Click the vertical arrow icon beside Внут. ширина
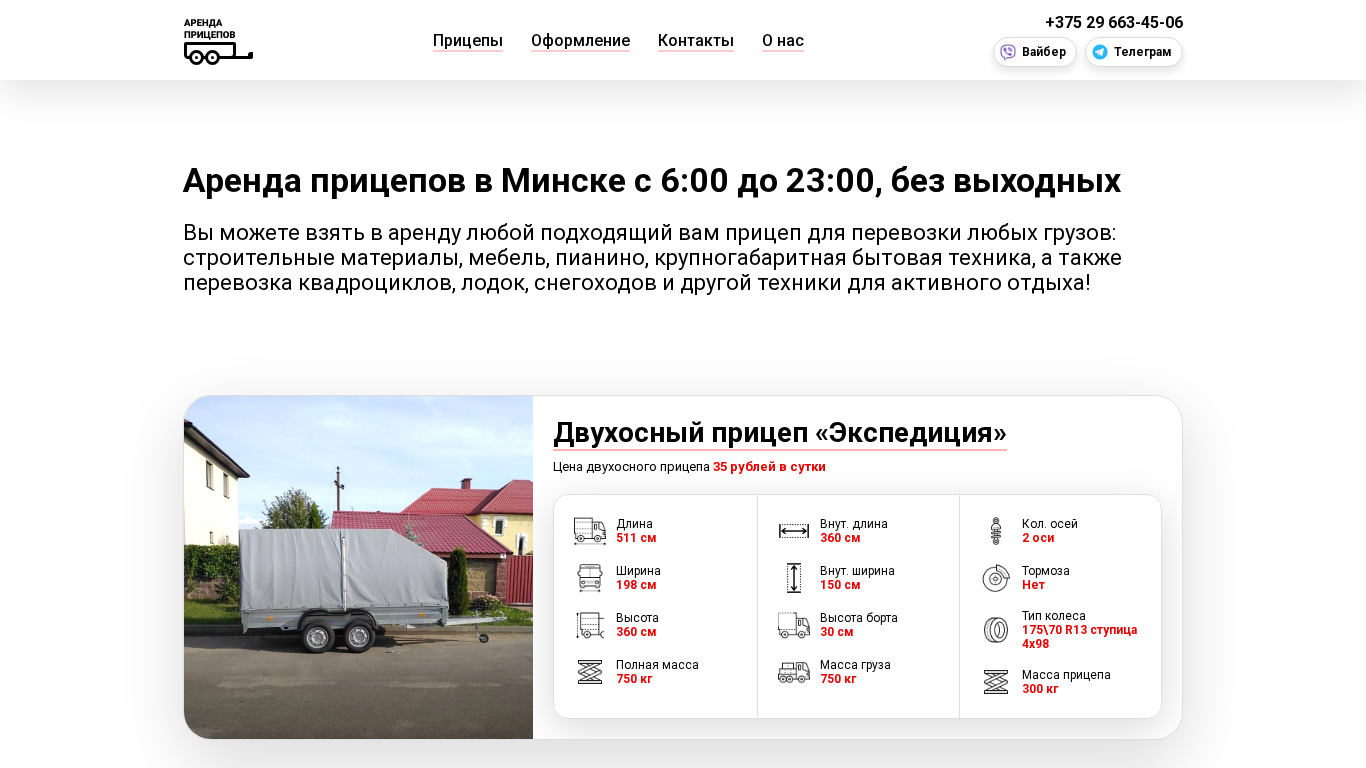Viewport: 1366px width, 768px height. [794, 578]
